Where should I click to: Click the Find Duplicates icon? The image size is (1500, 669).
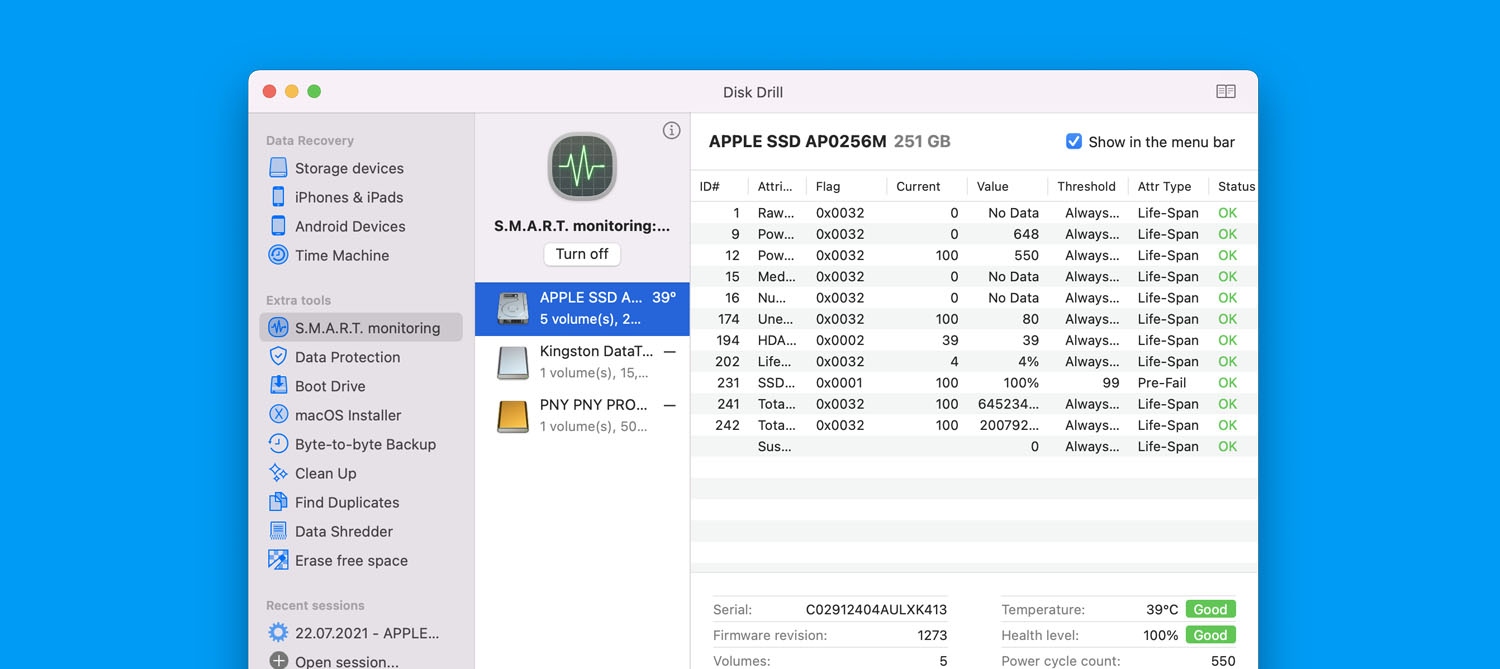click(278, 502)
